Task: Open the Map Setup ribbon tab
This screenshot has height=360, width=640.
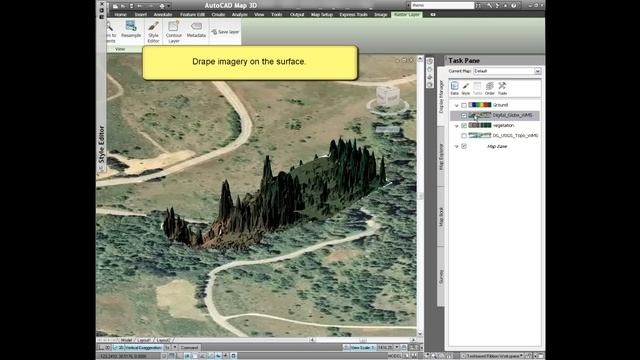Action: 322,15
